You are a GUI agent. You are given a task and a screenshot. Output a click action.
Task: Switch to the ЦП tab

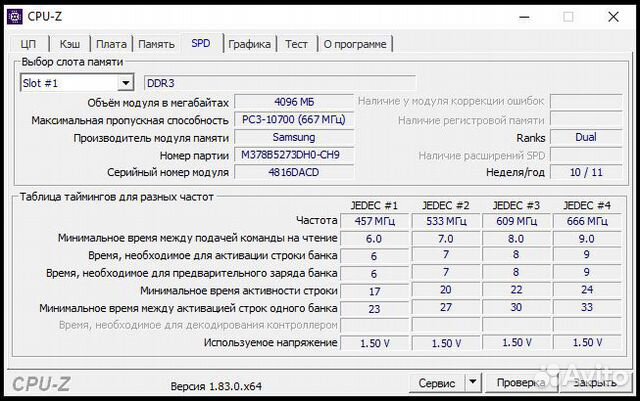pos(28,44)
